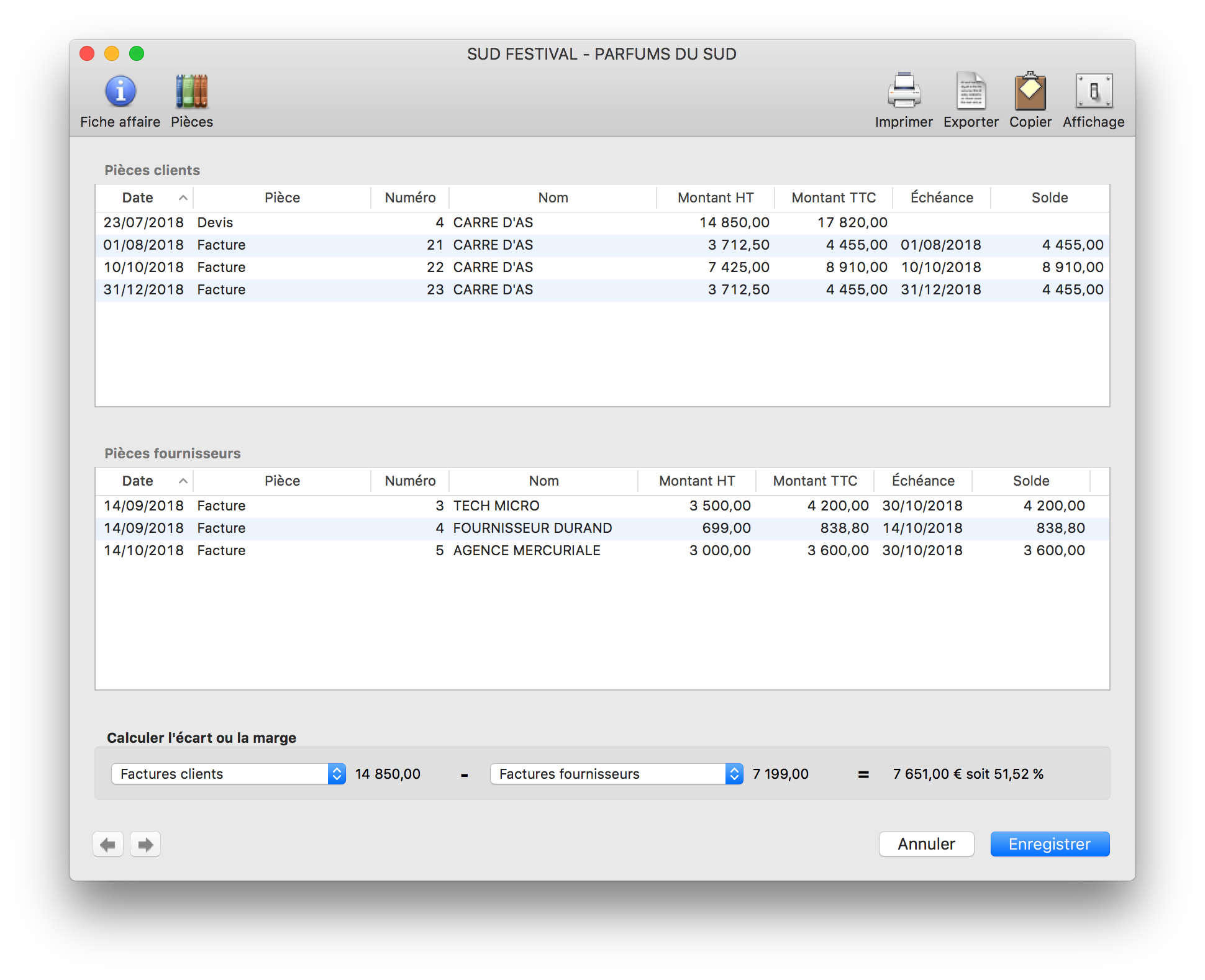The height and width of the screenshot is (980, 1205).
Task: Click the 3 600,00 Solde cell
Action: [1054, 551]
